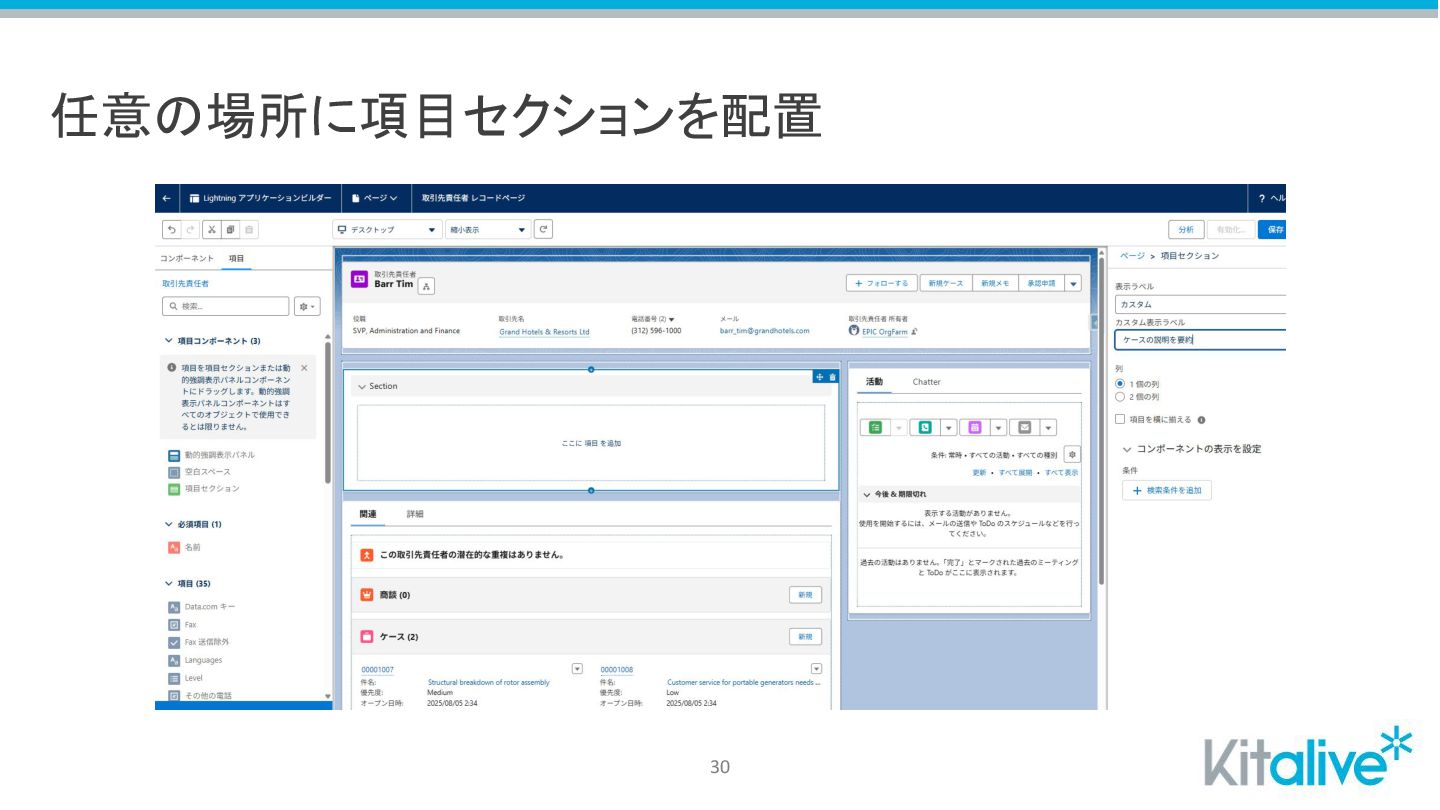Collapse the Section header chevron
Image resolution: width=1440 pixels, height=810 pixels.
[x=362, y=386]
